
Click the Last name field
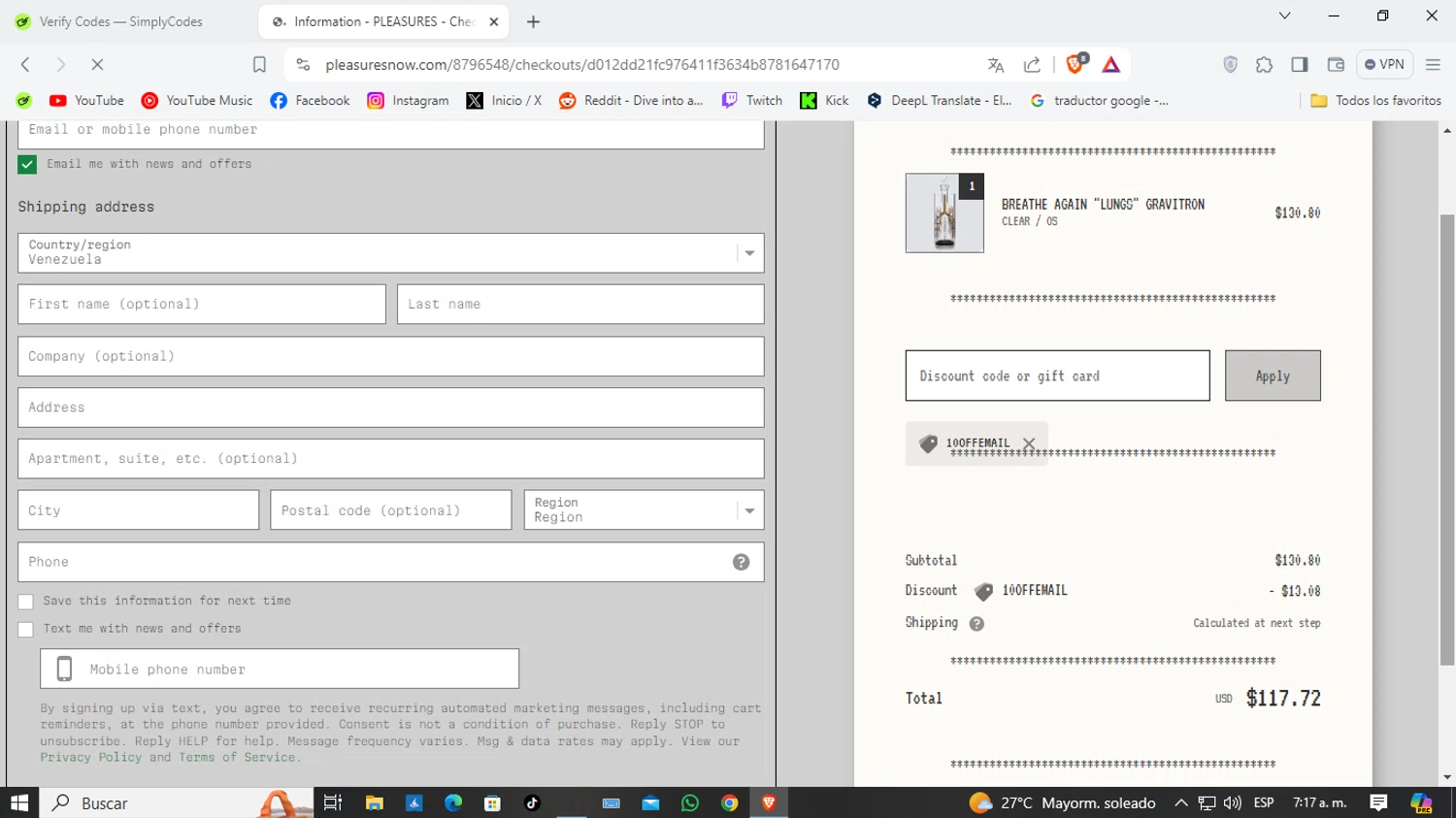[x=580, y=304]
